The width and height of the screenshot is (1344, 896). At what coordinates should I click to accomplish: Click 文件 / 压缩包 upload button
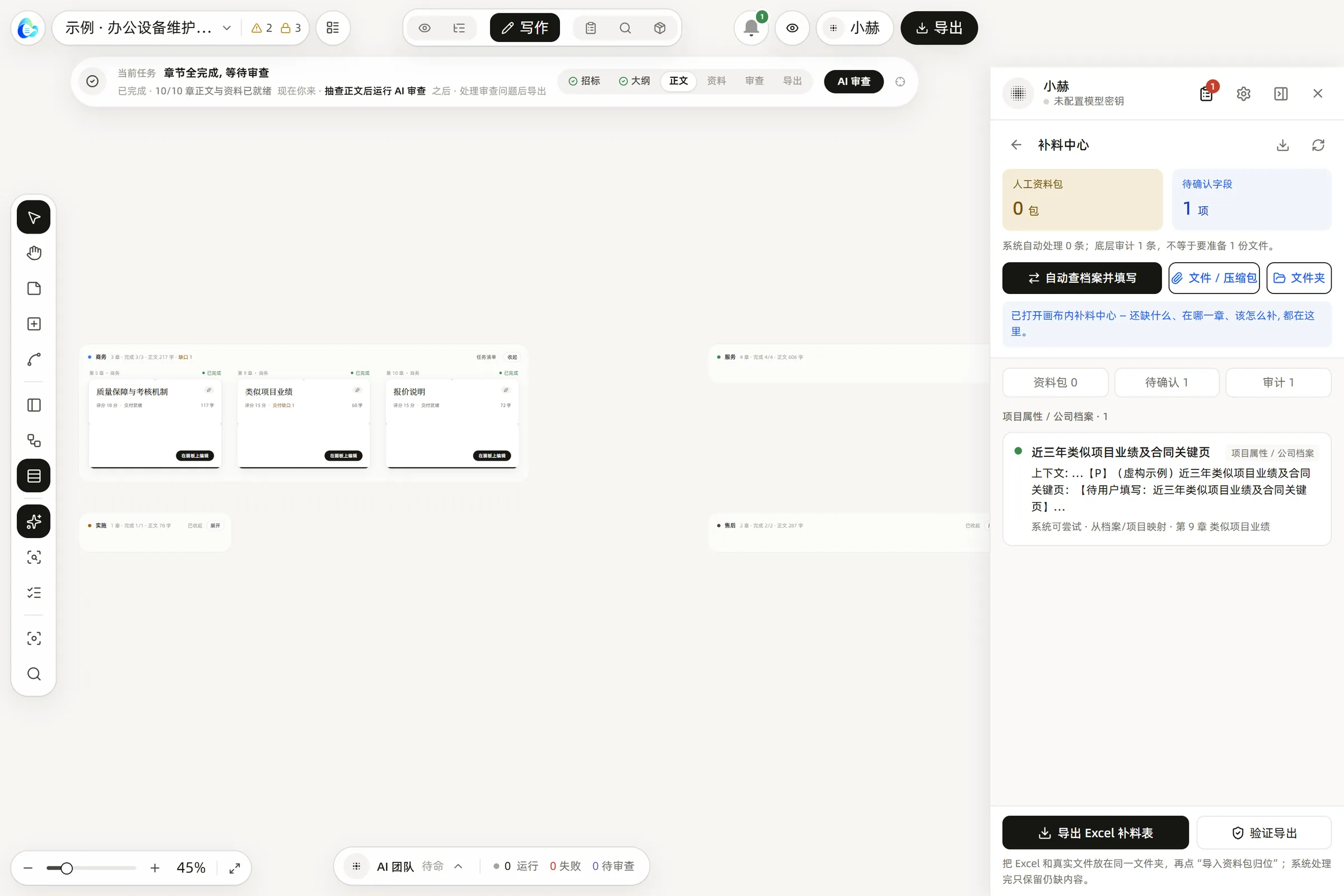(1214, 278)
